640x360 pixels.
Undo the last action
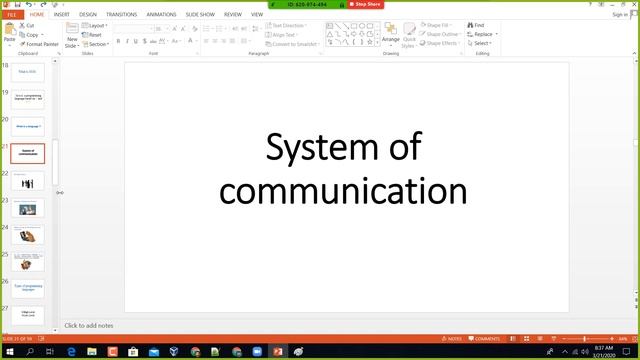coord(29,4)
